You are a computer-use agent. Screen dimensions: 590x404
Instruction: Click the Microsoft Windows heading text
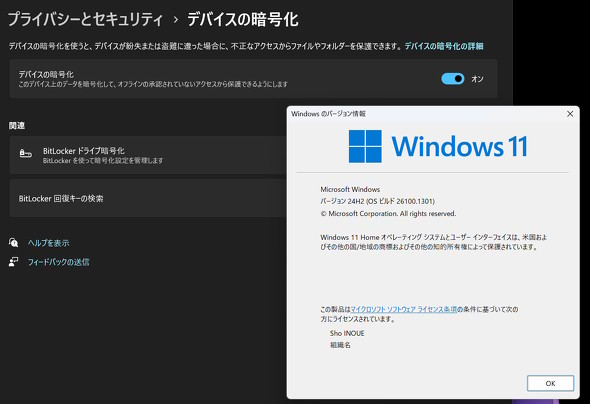350,189
